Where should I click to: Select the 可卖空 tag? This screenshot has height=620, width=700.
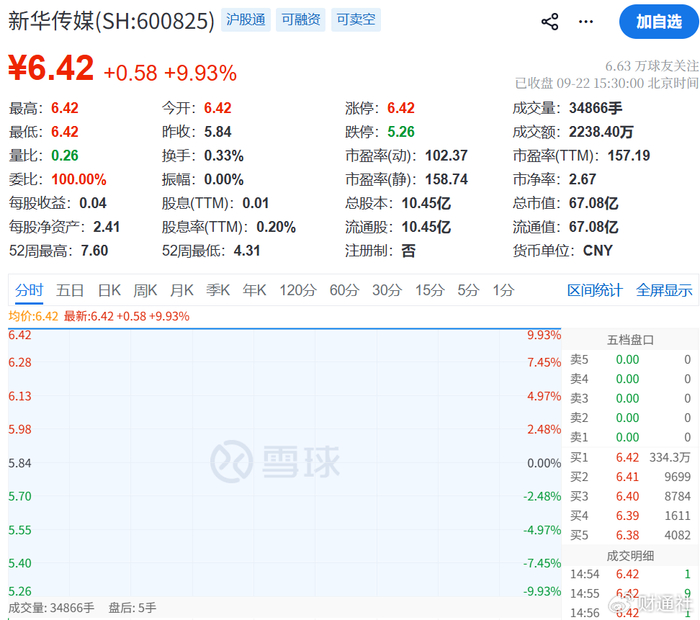point(356,20)
